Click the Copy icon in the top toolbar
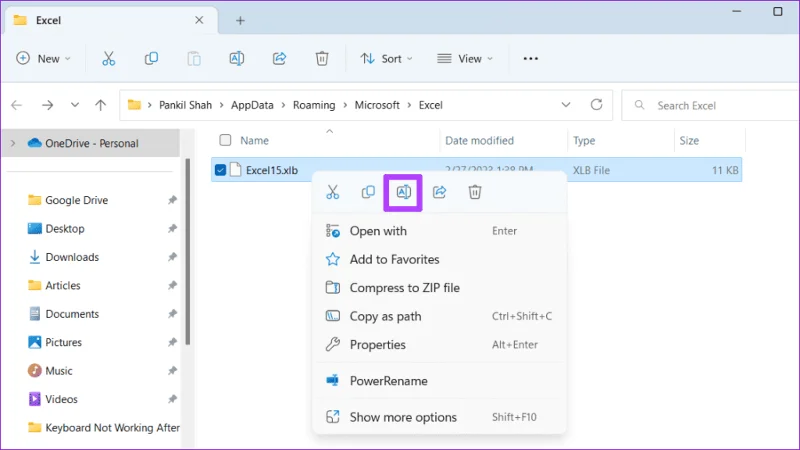800x450 pixels. pyautogui.click(x=151, y=59)
